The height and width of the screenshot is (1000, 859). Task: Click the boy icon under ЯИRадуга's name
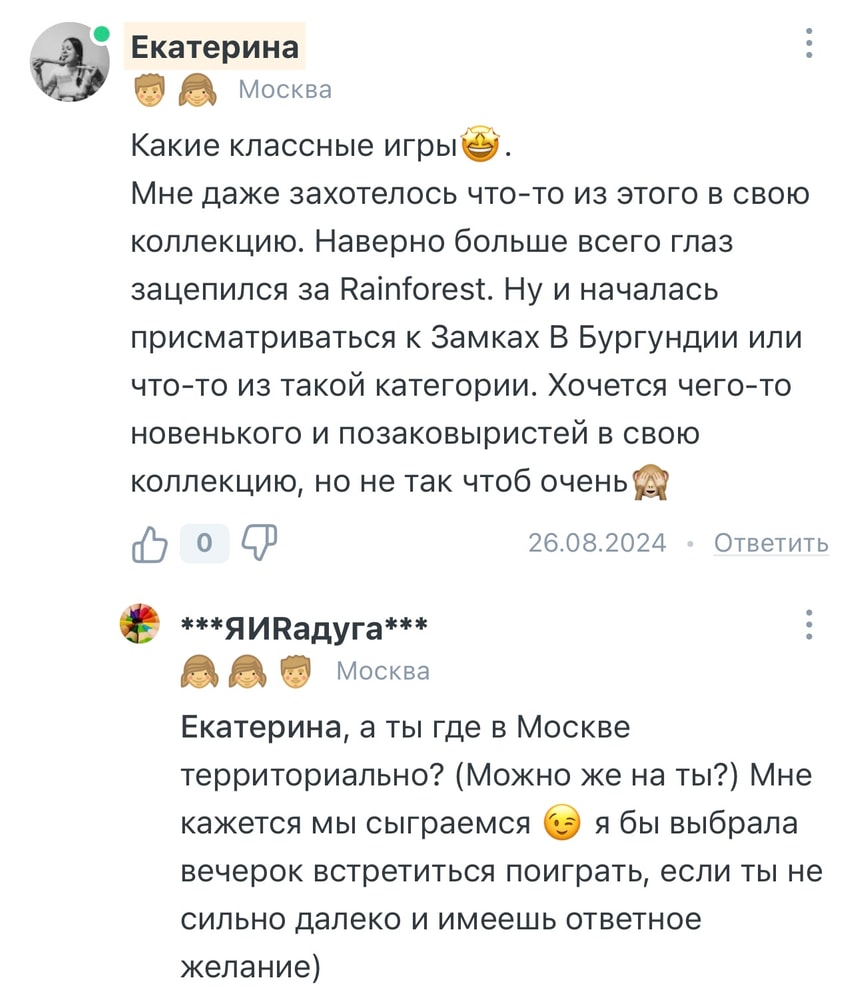[295, 672]
